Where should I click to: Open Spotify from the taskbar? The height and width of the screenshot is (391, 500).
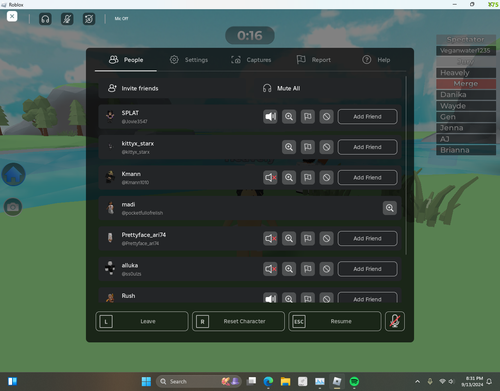pyautogui.click(x=354, y=381)
